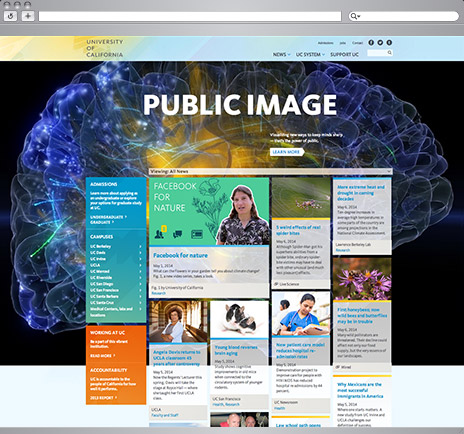The height and width of the screenshot is (434, 464).
Task: Open New patient care model article
Action: (x=300, y=350)
